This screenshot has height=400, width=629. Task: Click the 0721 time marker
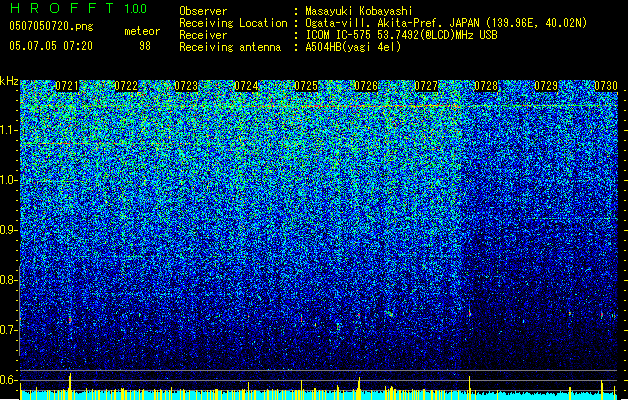tap(67, 86)
